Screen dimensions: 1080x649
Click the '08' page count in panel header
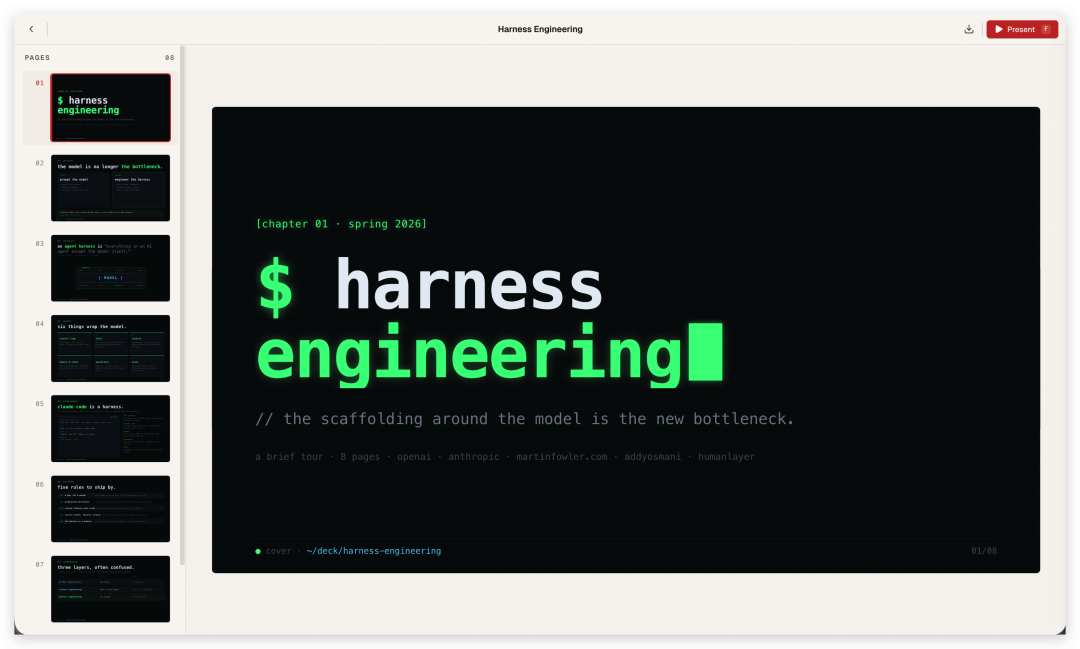pyautogui.click(x=169, y=58)
